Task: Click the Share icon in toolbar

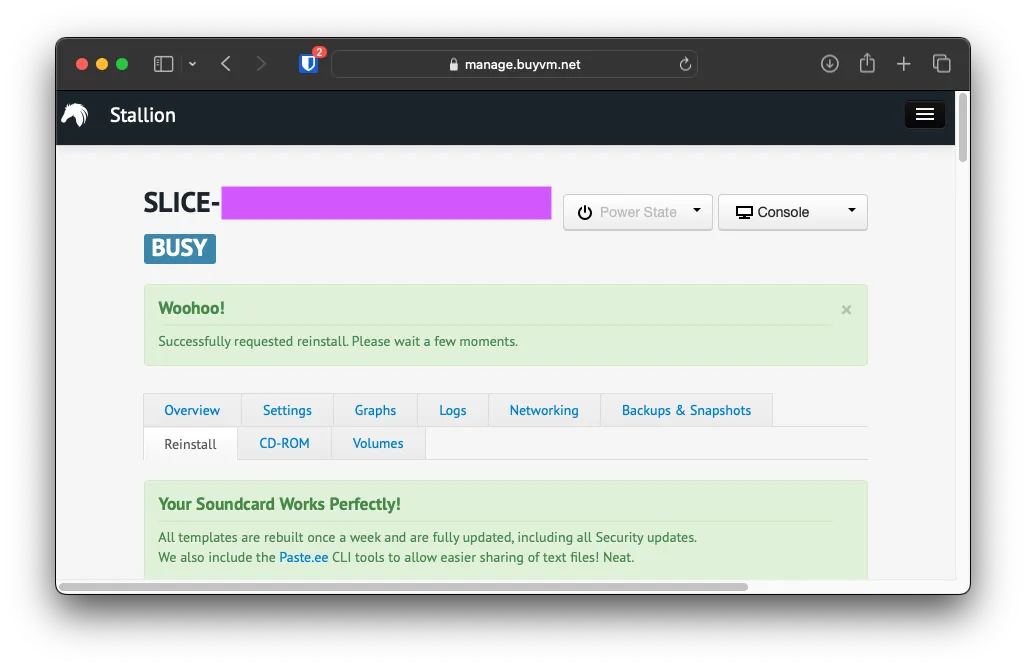Action: (x=867, y=64)
